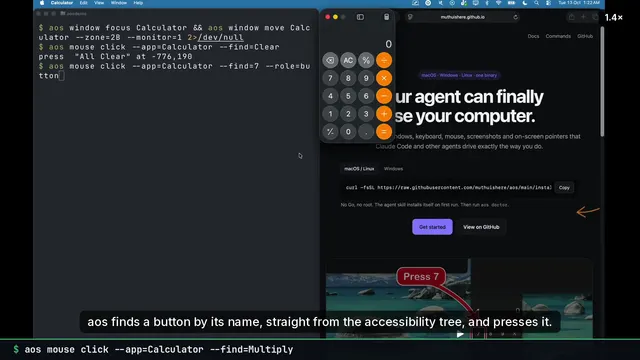
Task: Select the Windows install tab
Action: 393,169
